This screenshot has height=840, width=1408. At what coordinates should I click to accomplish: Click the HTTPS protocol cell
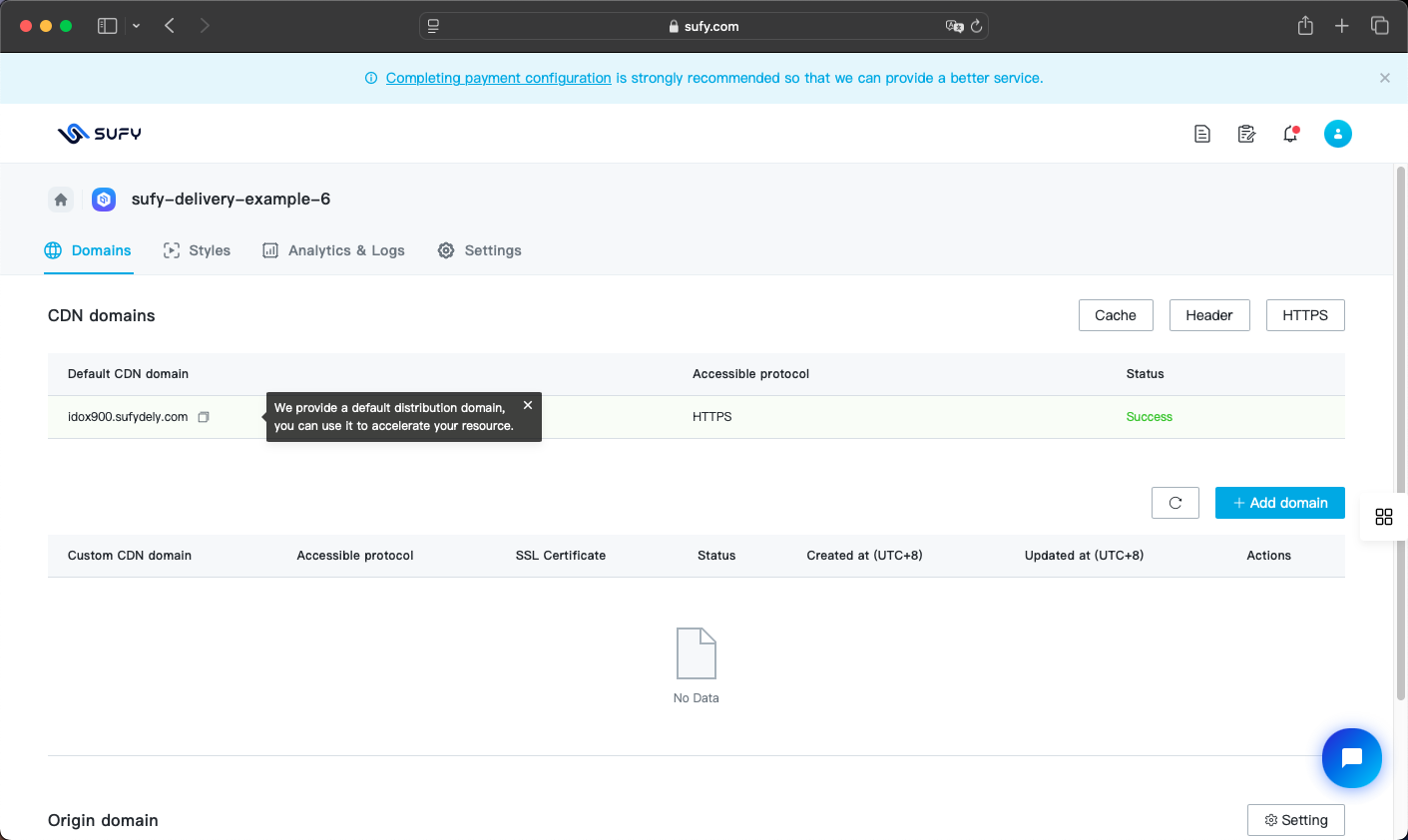(712, 417)
